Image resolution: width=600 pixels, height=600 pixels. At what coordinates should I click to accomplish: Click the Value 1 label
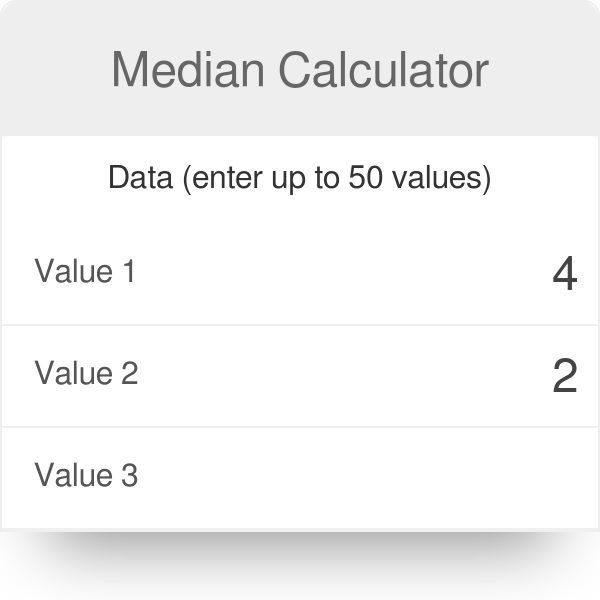click(x=85, y=271)
